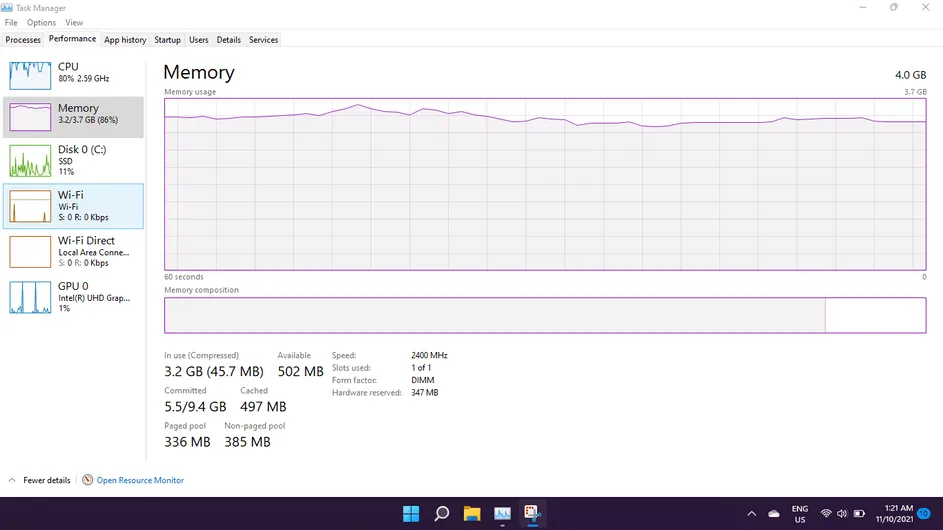
Task: Open the Windows Start menu
Action: click(x=411, y=514)
